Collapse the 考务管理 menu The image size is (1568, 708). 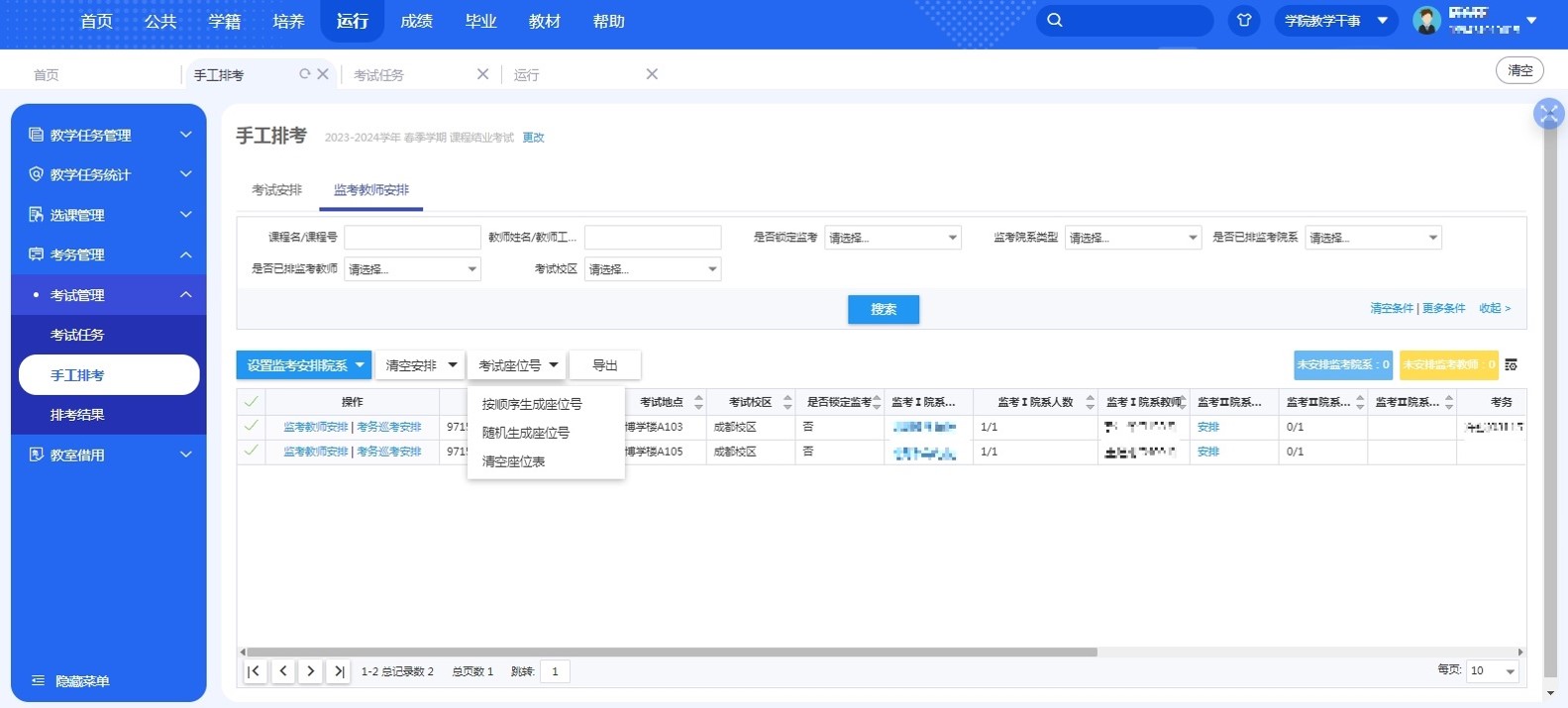[x=186, y=254]
